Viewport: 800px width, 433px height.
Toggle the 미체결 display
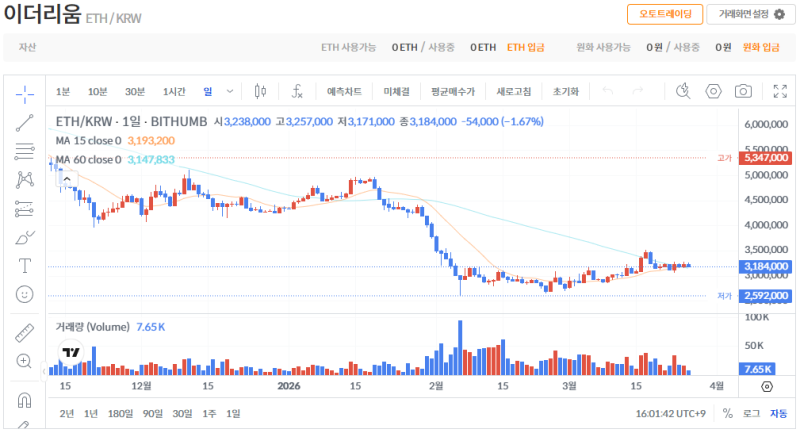pyautogui.click(x=396, y=91)
